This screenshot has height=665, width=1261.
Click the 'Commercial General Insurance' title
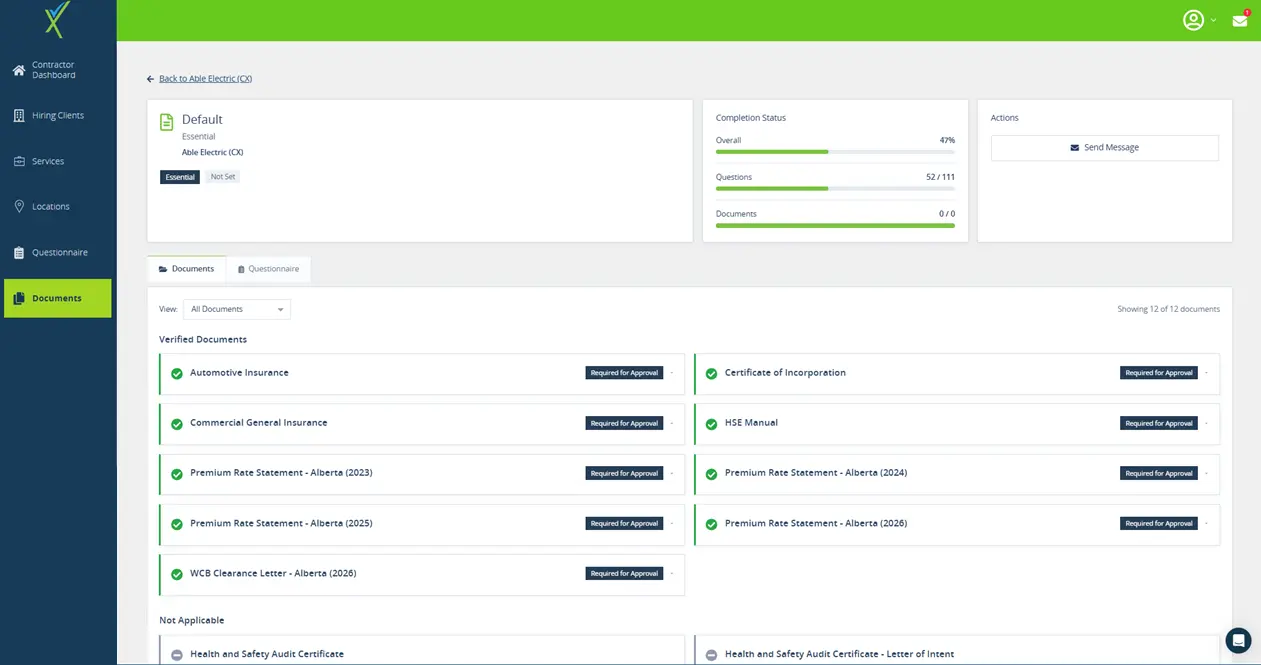pyautogui.click(x=259, y=423)
